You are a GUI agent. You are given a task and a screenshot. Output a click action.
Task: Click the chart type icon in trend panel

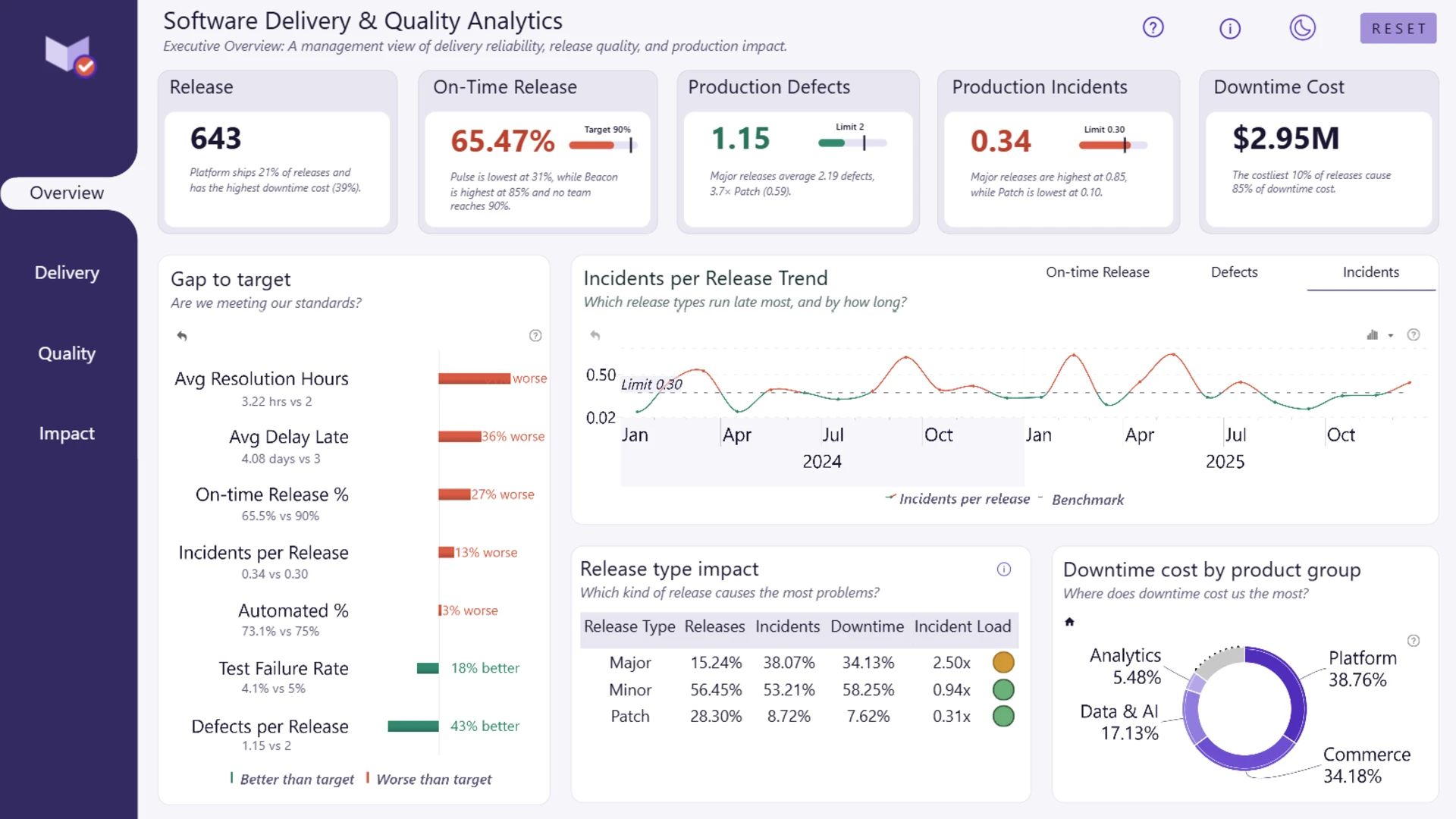pyautogui.click(x=1373, y=334)
